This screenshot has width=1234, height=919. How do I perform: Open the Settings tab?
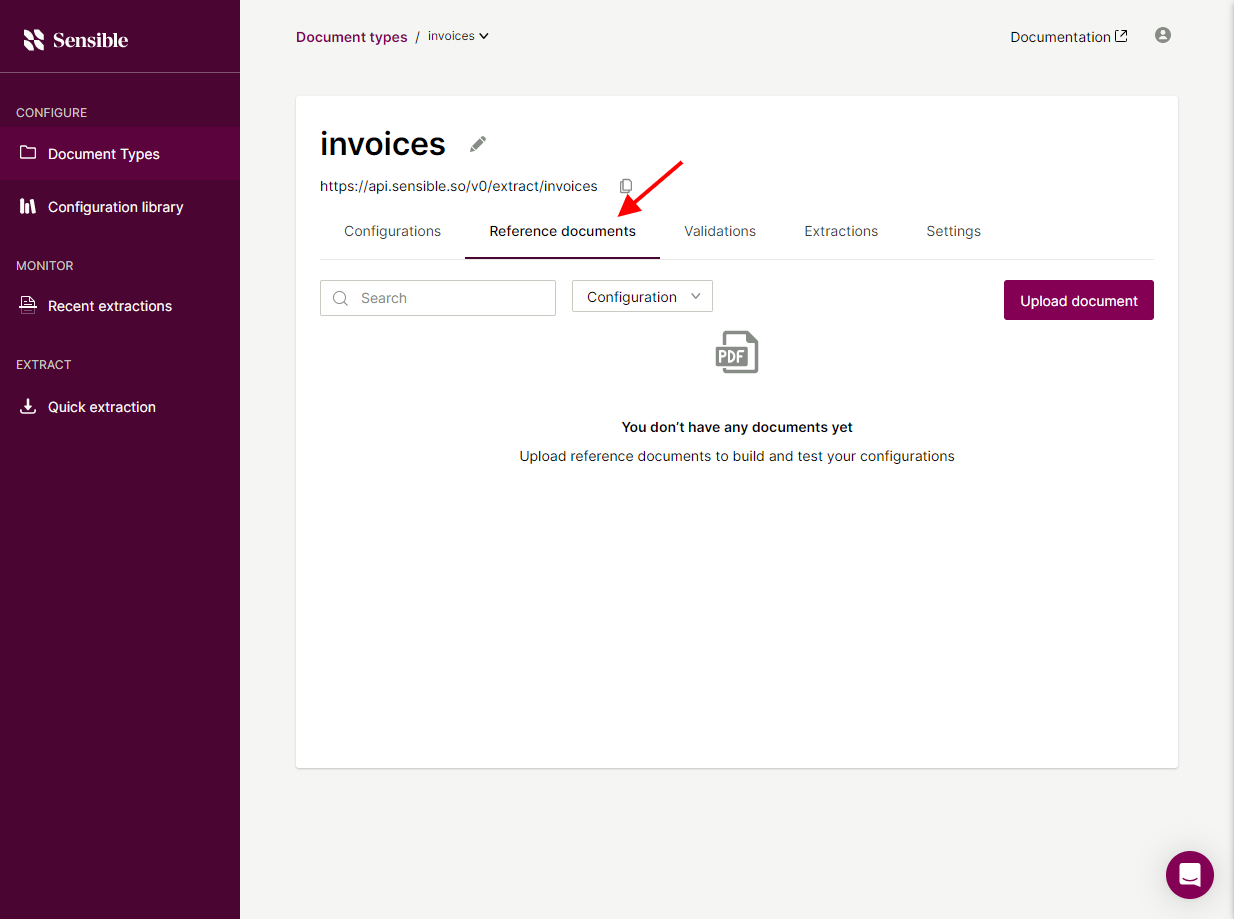coord(953,231)
